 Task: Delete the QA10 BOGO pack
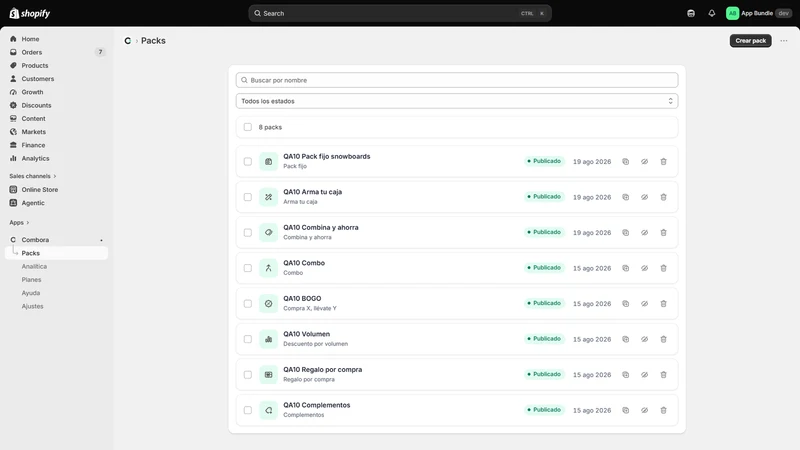click(x=663, y=304)
